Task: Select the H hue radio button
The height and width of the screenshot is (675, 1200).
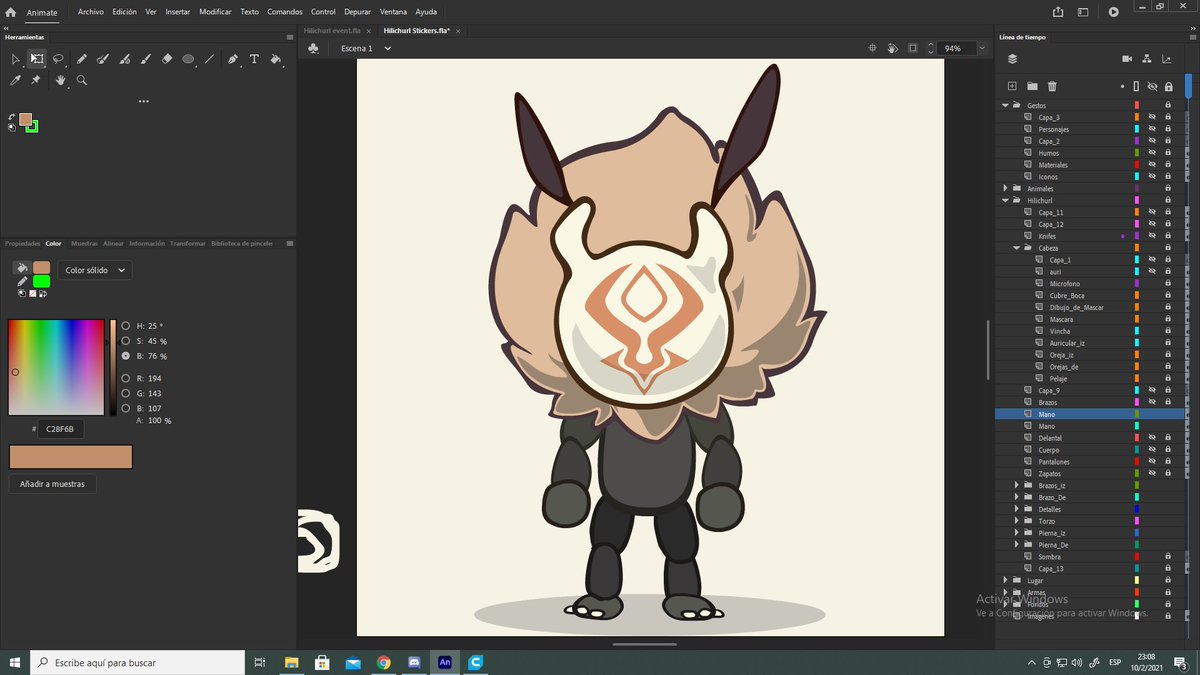Action: 125,326
